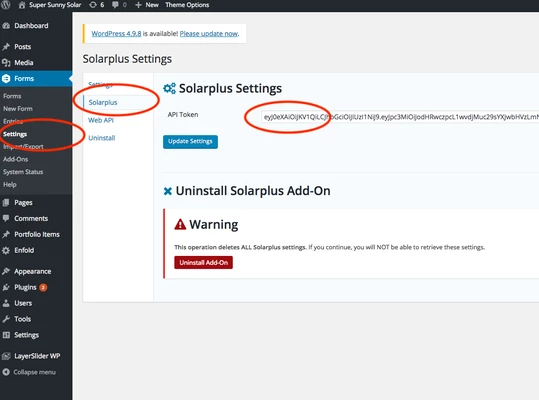
Task: Click the Comments bubble icon in sidebar
Action: (x=6, y=218)
